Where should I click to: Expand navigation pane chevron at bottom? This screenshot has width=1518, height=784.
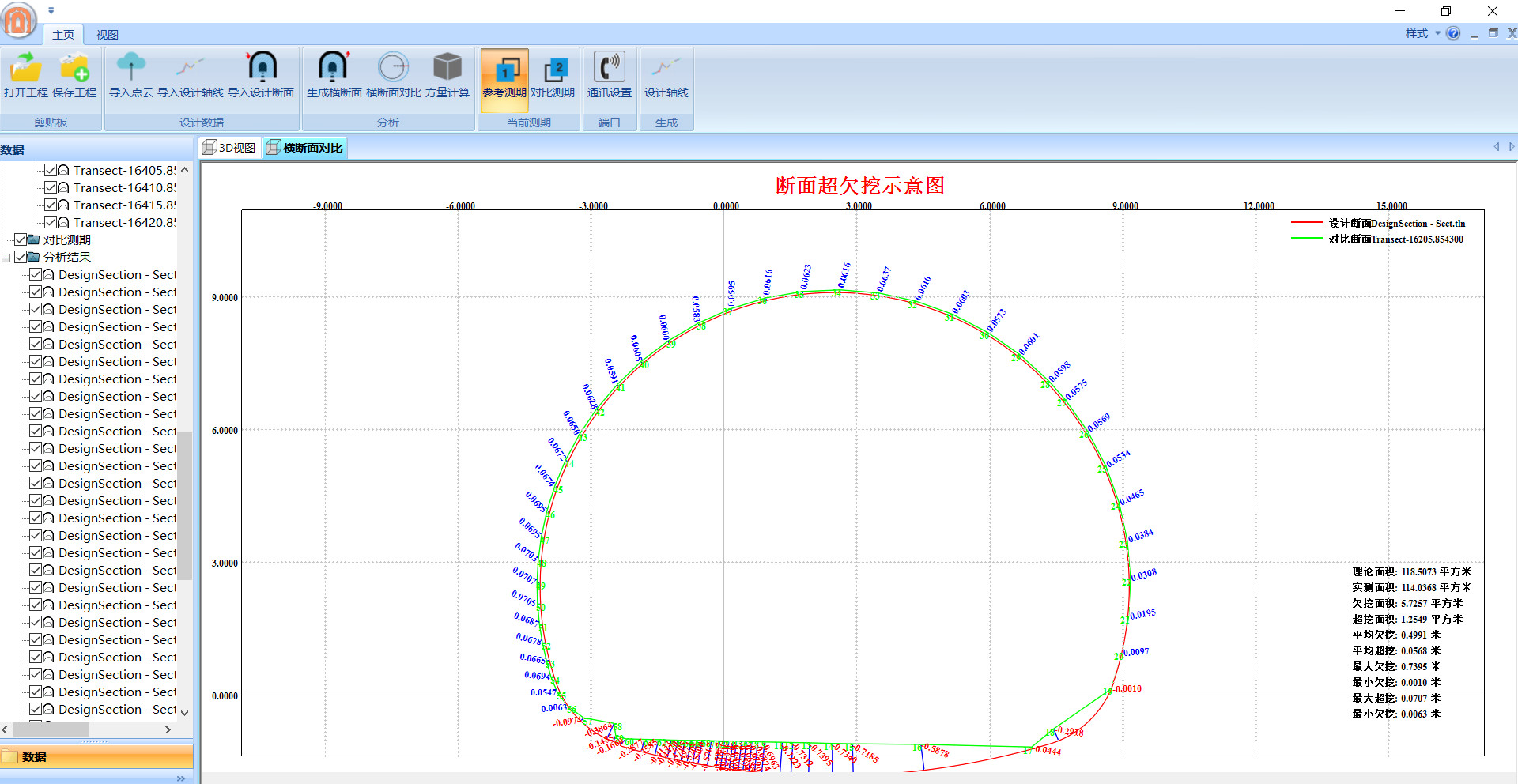[181, 778]
